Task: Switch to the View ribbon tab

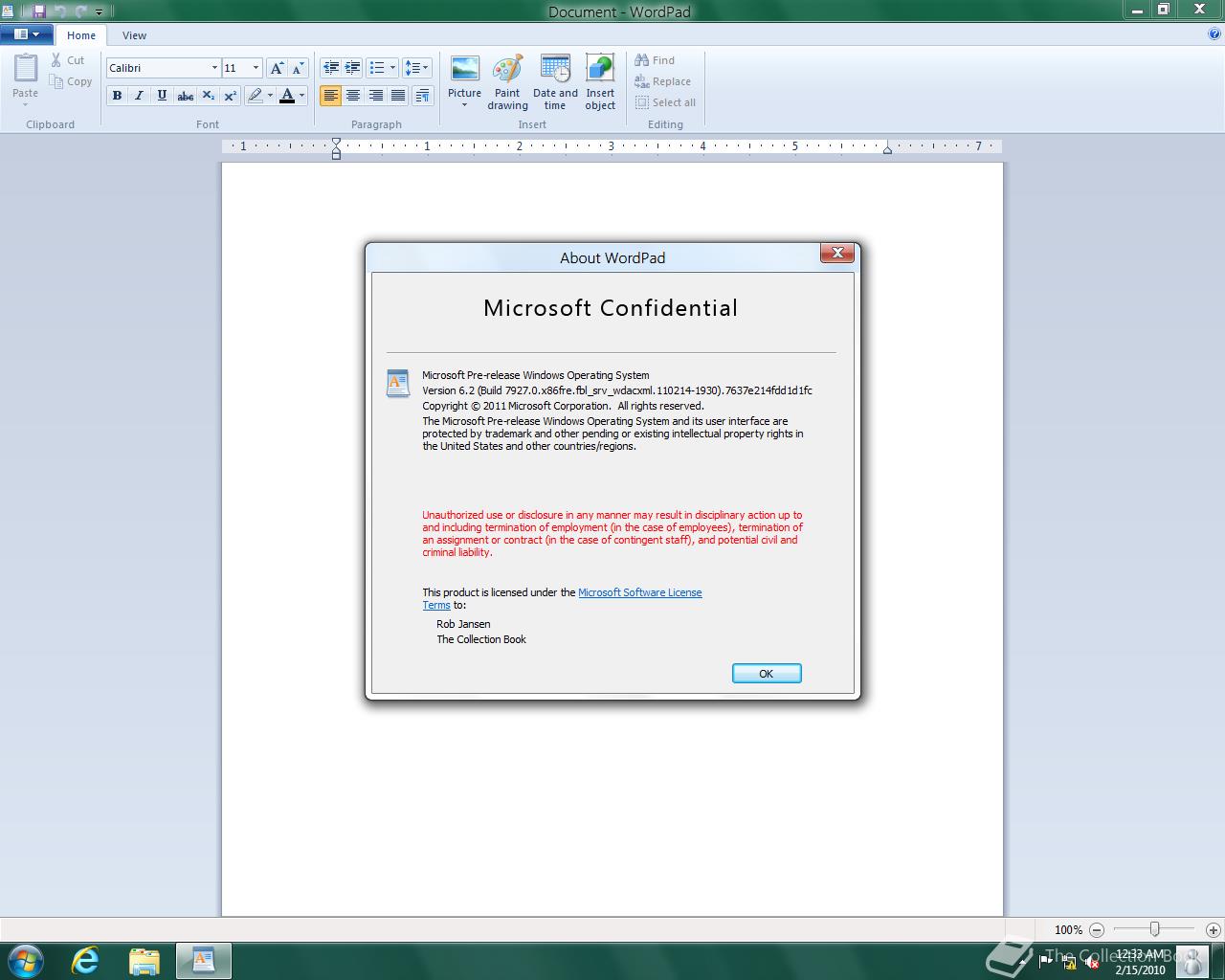Action: (x=134, y=35)
